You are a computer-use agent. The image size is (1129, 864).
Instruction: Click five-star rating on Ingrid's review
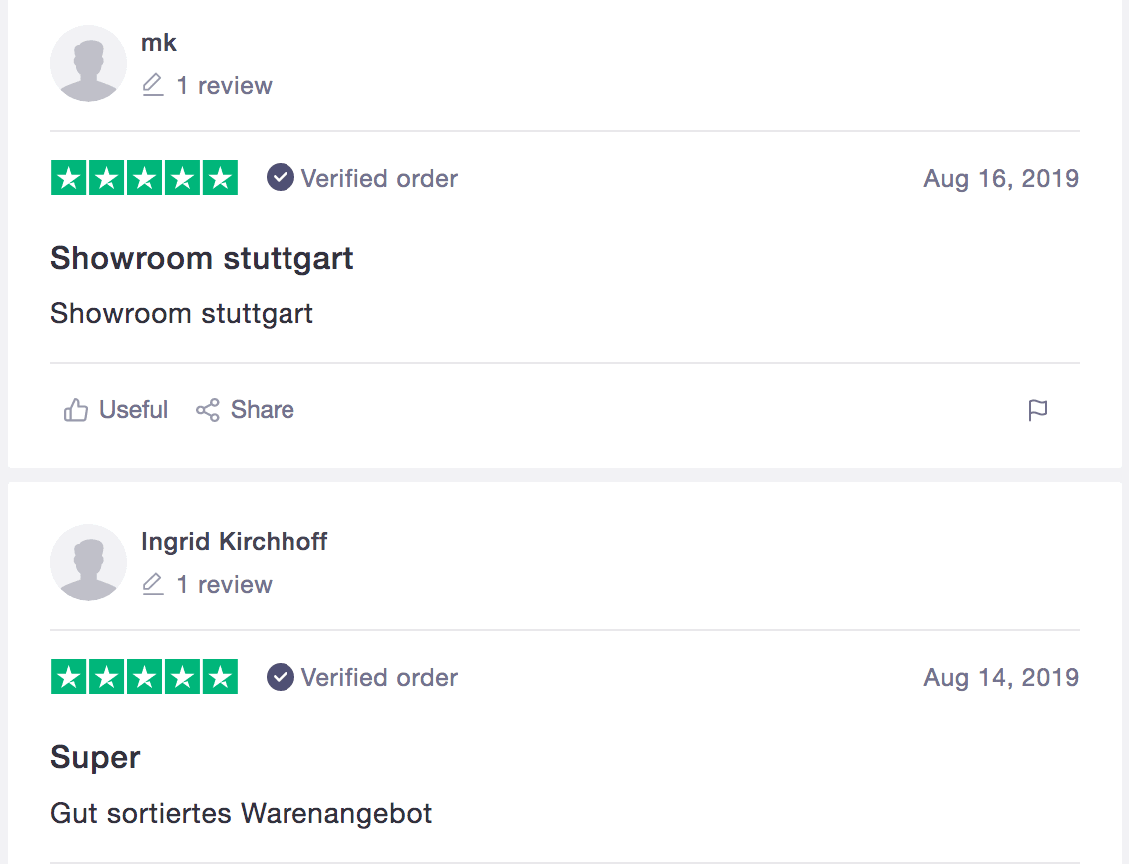[144, 677]
